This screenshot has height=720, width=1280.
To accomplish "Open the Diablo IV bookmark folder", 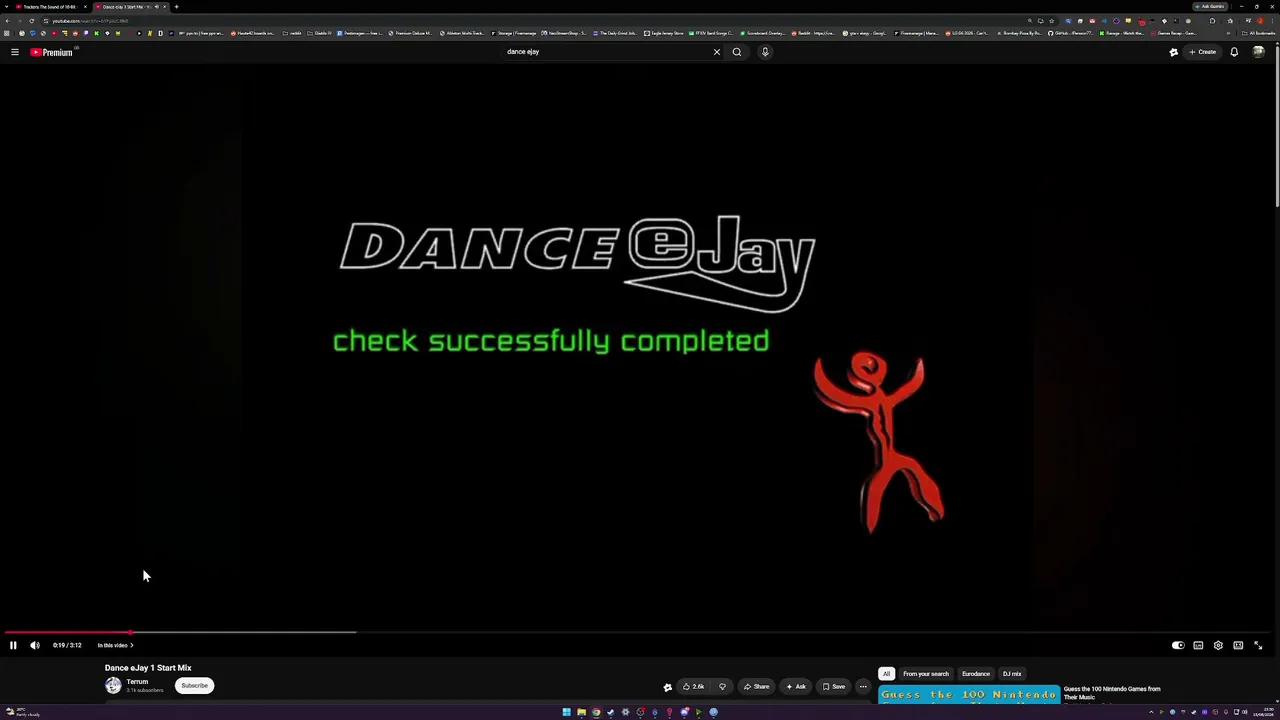I will tap(319, 33).
